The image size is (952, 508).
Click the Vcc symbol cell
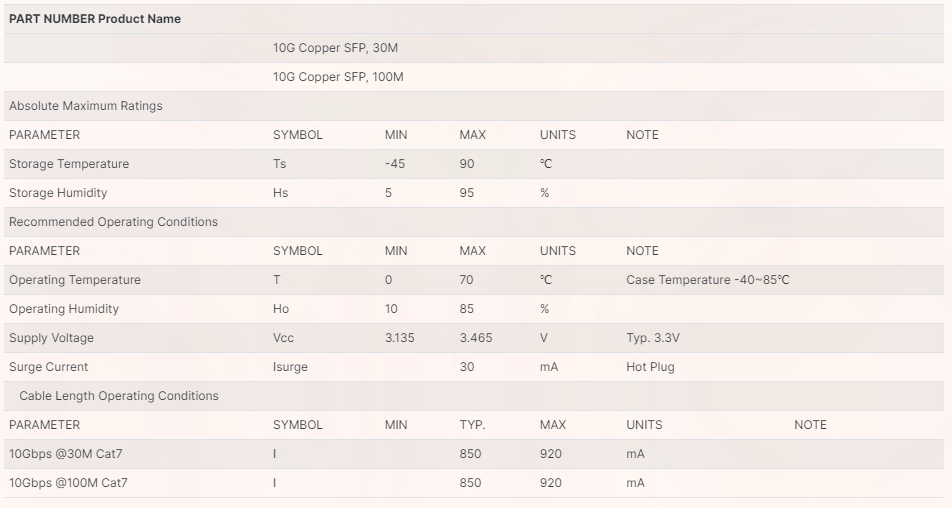[283, 338]
